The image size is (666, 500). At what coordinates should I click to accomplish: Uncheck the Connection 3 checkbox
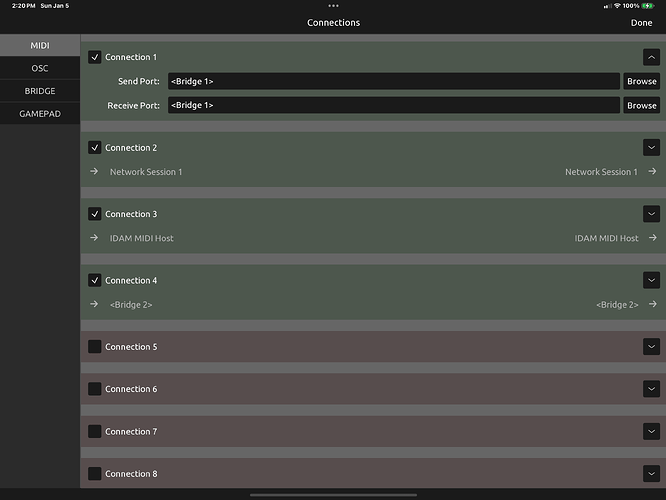(x=95, y=214)
